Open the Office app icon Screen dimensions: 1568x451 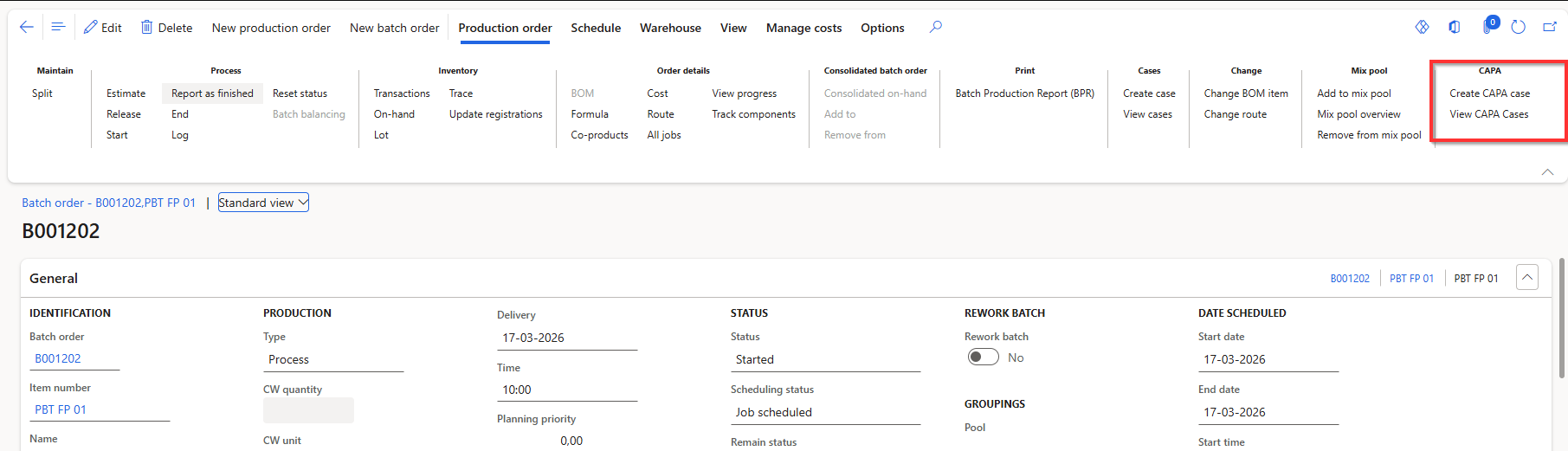1455,27
